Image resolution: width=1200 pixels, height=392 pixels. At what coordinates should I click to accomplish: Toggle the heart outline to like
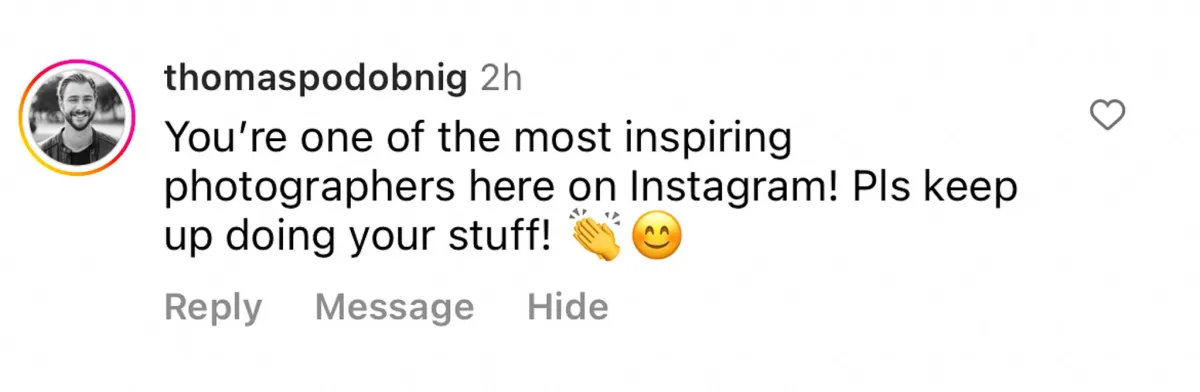[x=1107, y=117]
